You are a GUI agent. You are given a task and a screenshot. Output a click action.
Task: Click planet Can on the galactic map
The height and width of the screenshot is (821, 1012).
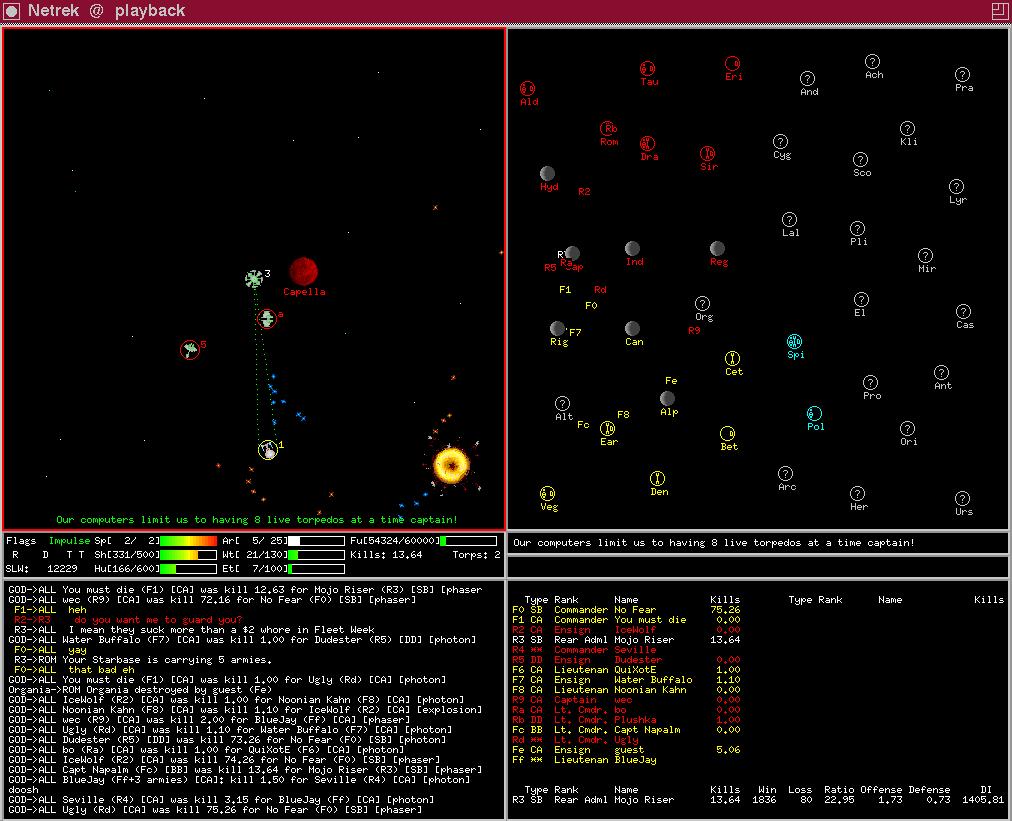click(x=632, y=329)
